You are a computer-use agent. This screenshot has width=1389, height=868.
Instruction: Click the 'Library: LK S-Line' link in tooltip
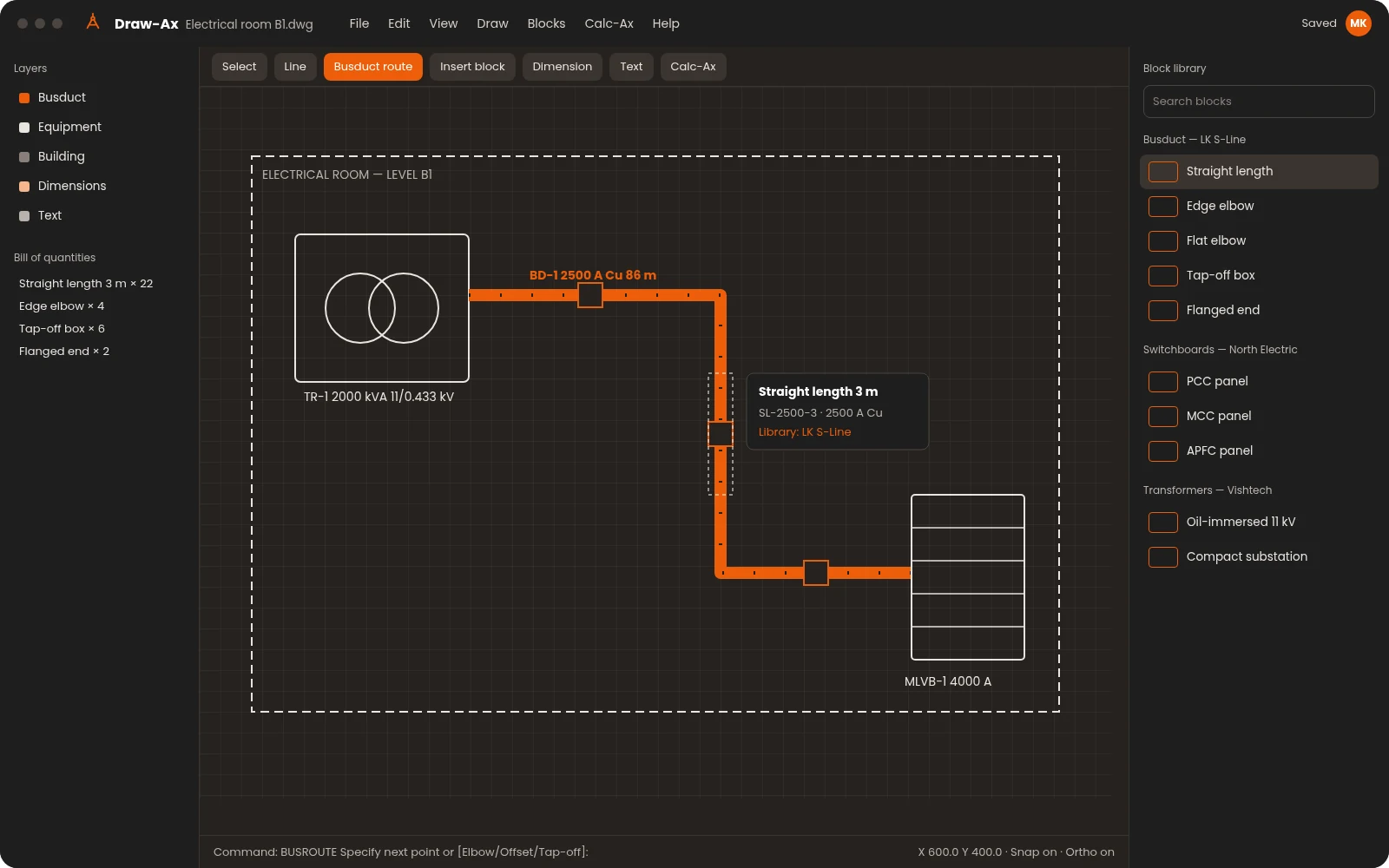point(805,432)
